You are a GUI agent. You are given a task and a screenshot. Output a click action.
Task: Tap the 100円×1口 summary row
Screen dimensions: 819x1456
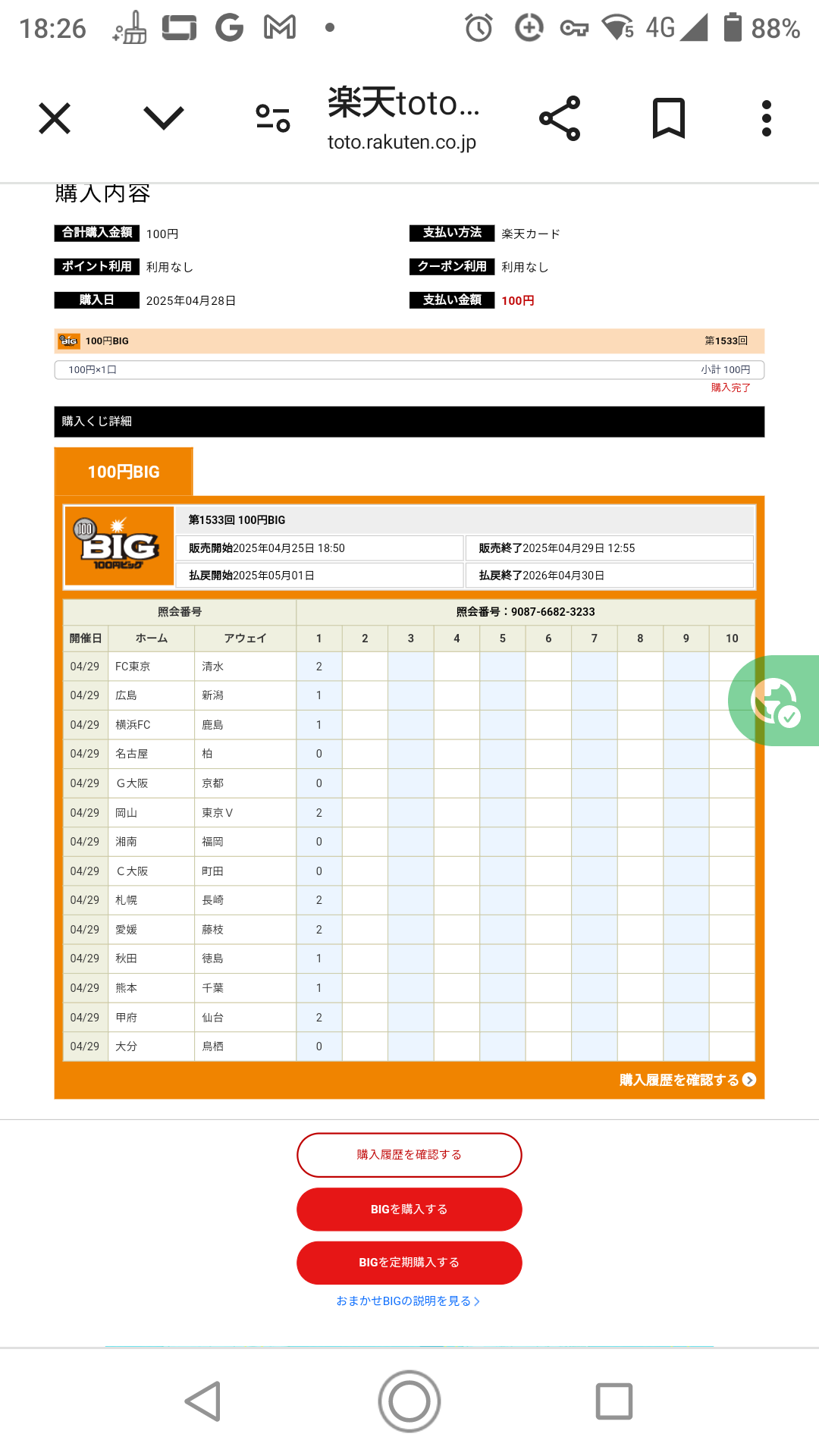tap(409, 370)
